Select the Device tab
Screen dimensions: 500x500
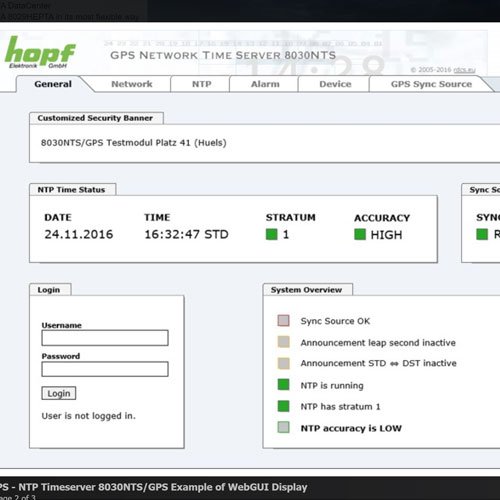tap(335, 84)
